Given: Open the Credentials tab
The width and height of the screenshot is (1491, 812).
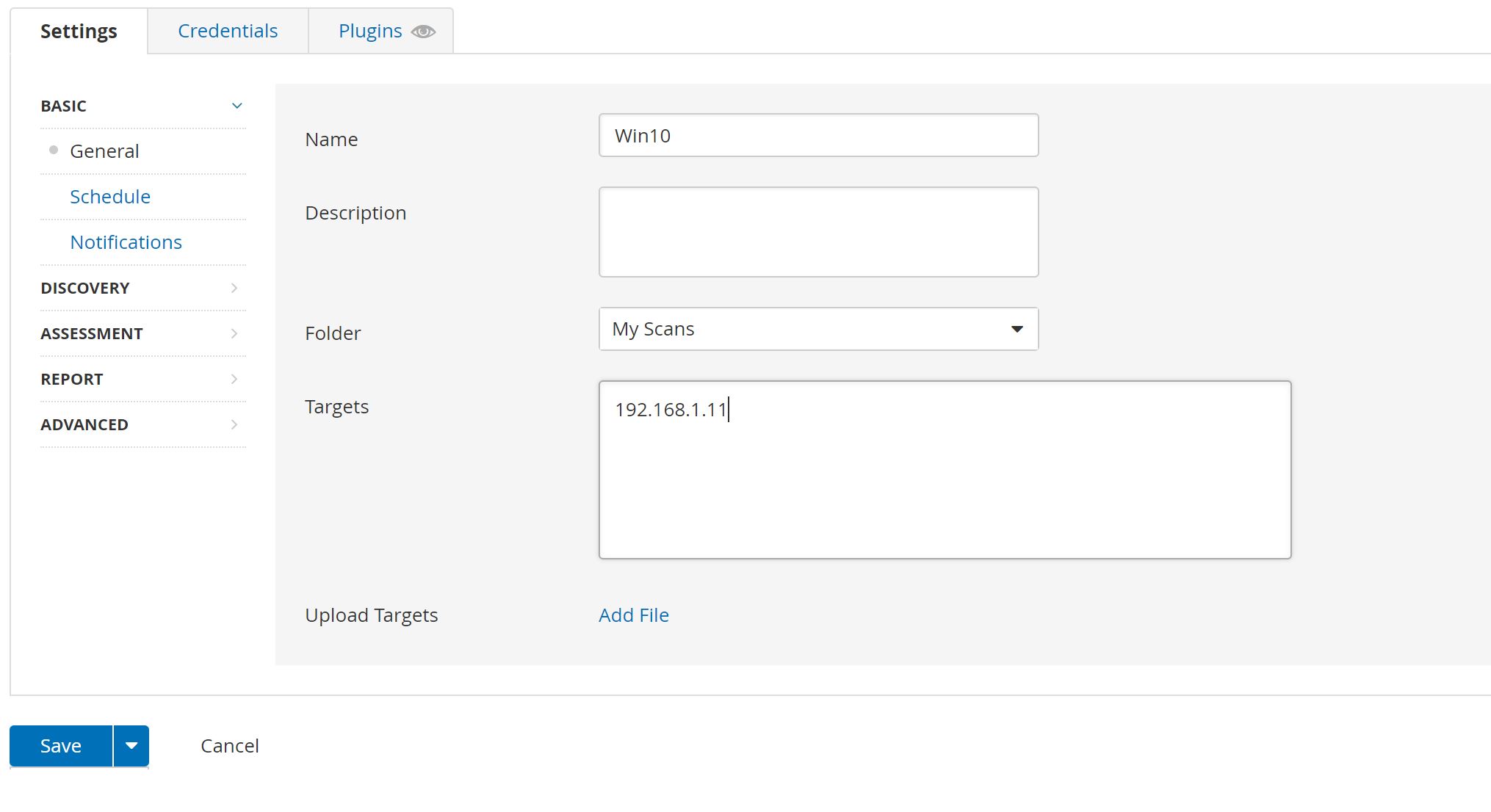Looking at the screenshot, I should pyautogui.click(x=228, y=31).
